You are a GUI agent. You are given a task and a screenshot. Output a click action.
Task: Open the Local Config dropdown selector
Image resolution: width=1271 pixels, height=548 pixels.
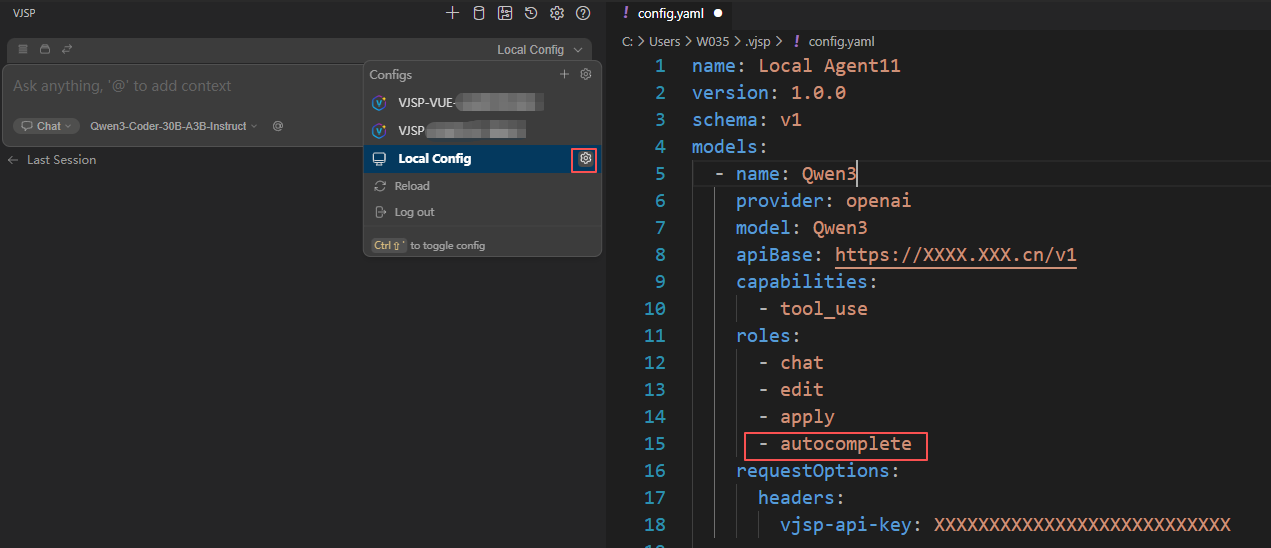pyautogui.click(x=540, y=50)
